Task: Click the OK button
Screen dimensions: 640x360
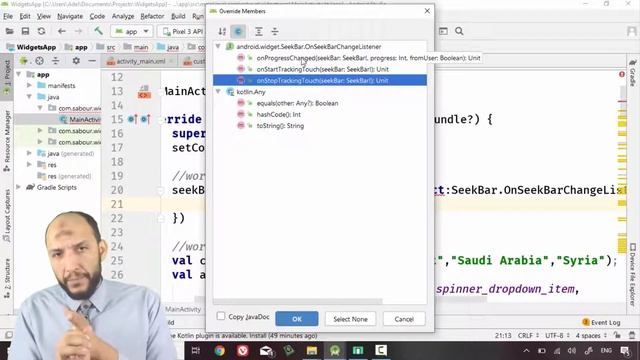Action: point(297,319)
